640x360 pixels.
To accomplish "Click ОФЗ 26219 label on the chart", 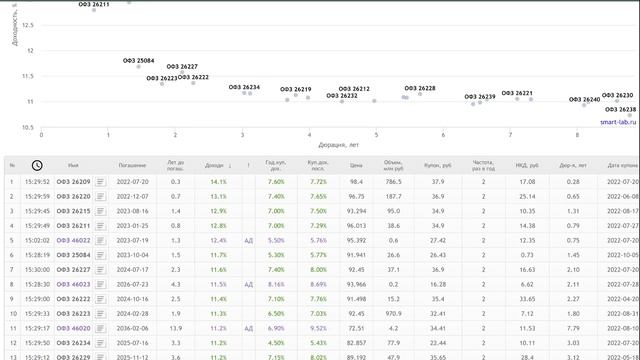I will pos(296,89).
